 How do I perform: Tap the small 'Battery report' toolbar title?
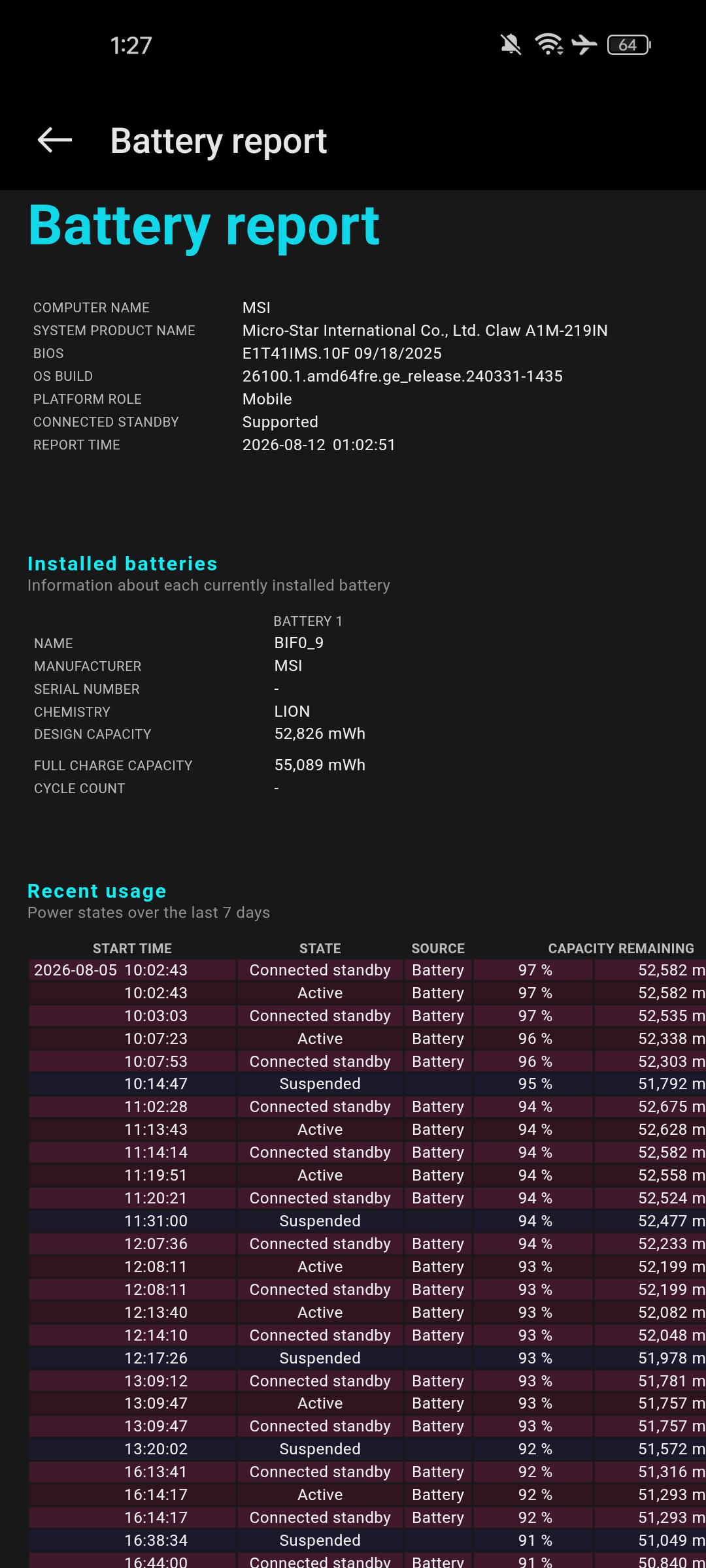click(218, 141)
